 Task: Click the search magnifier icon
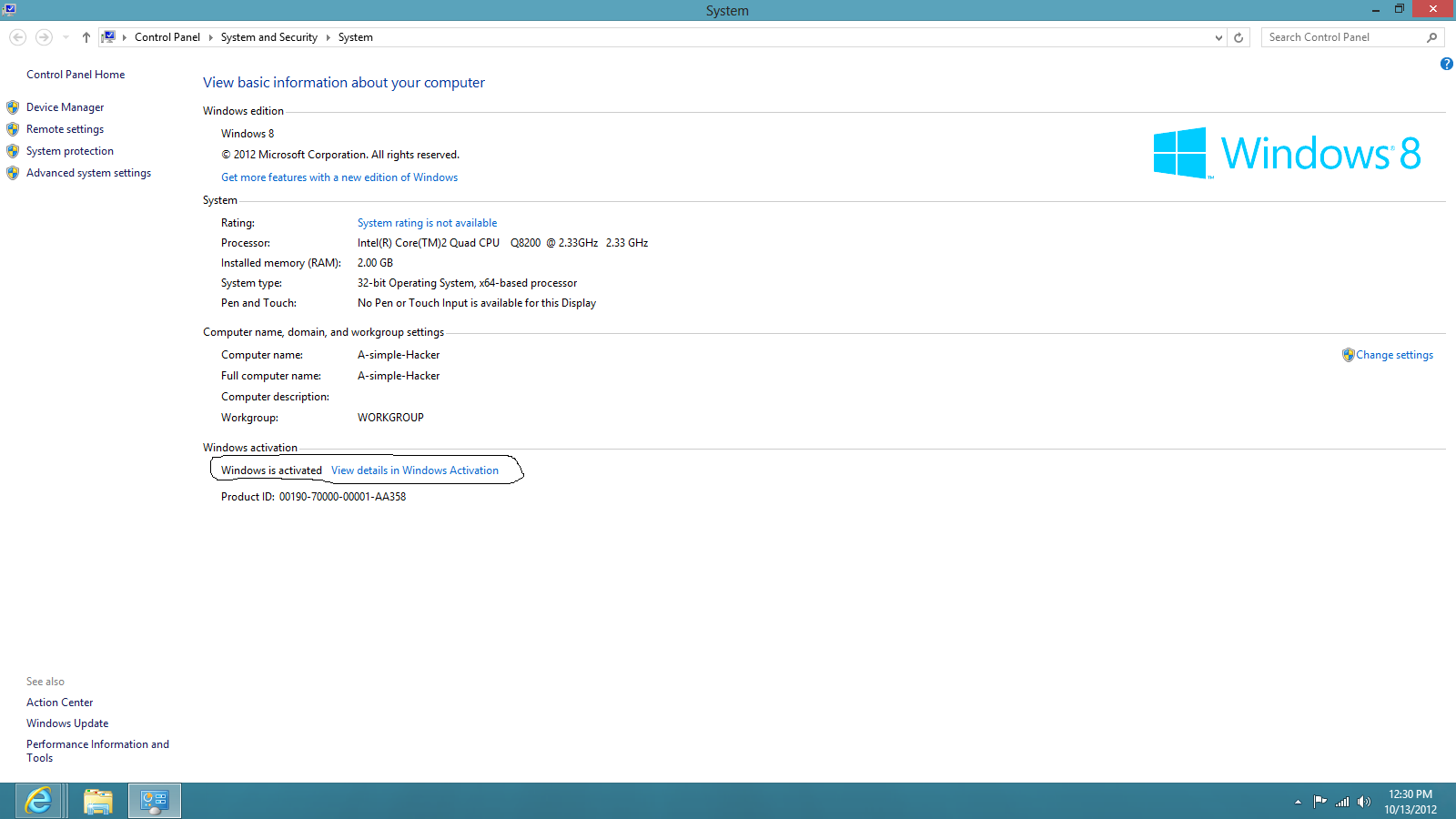(x=1432, y=37)
